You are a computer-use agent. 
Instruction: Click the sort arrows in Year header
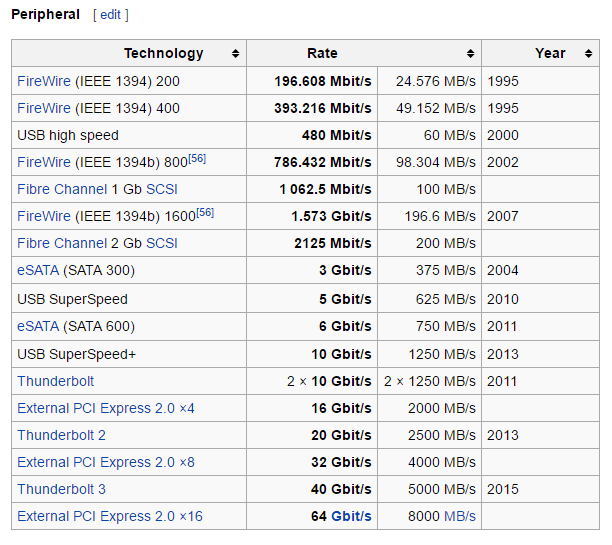[587, 54]
